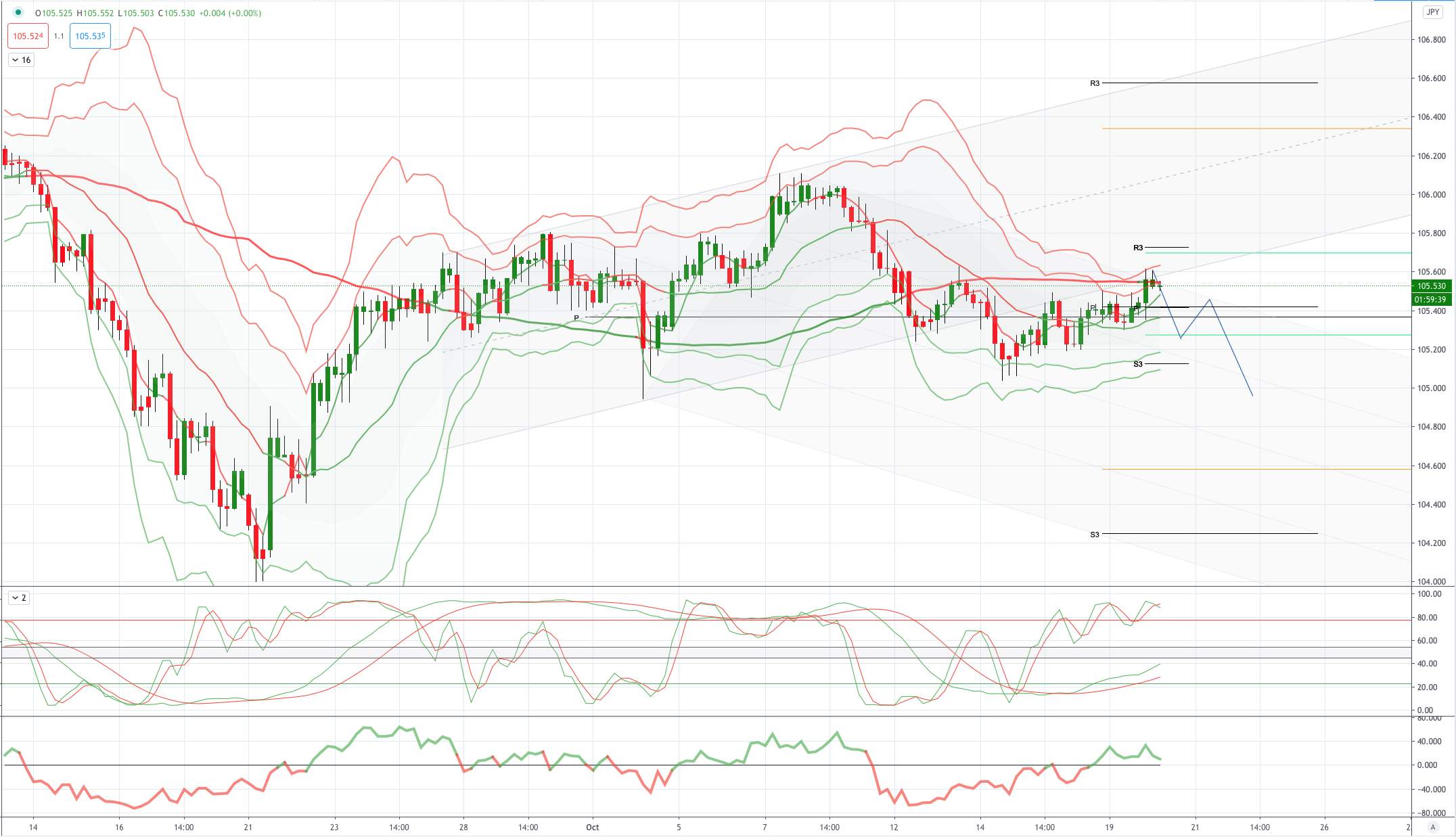Click the R3 pivot label near the 106.600 level
Viewport: 1456px width, 837px height.
tap(1095, 83)
